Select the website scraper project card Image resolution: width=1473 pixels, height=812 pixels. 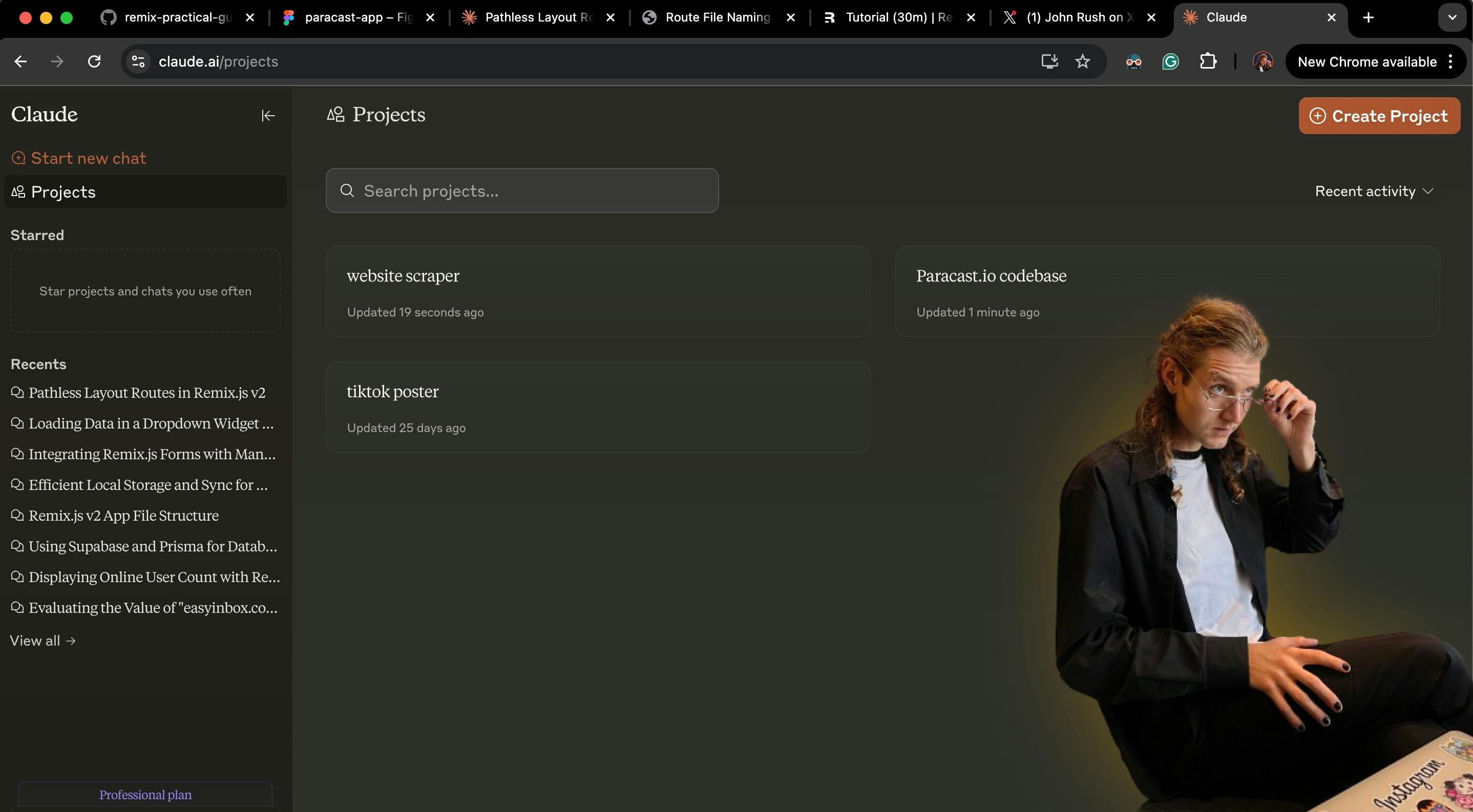pos(597,290)
